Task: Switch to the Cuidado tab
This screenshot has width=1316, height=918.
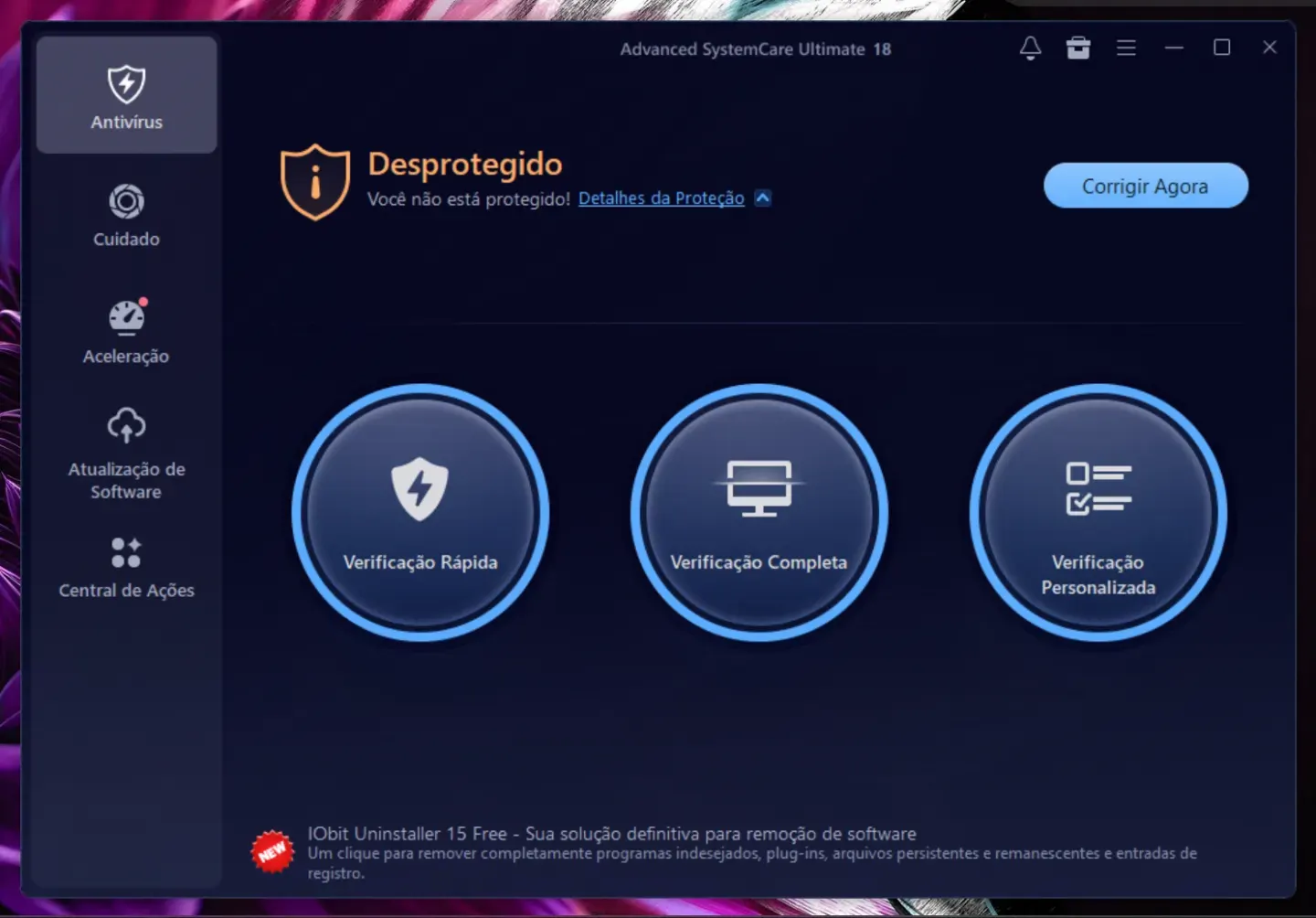Action: pyautogui.click(x=126, y=216)
